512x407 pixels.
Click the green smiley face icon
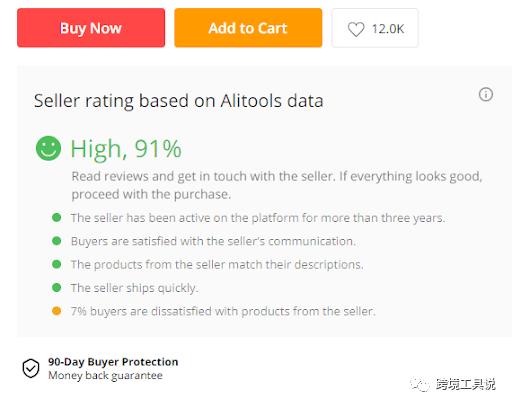(48, 148)
